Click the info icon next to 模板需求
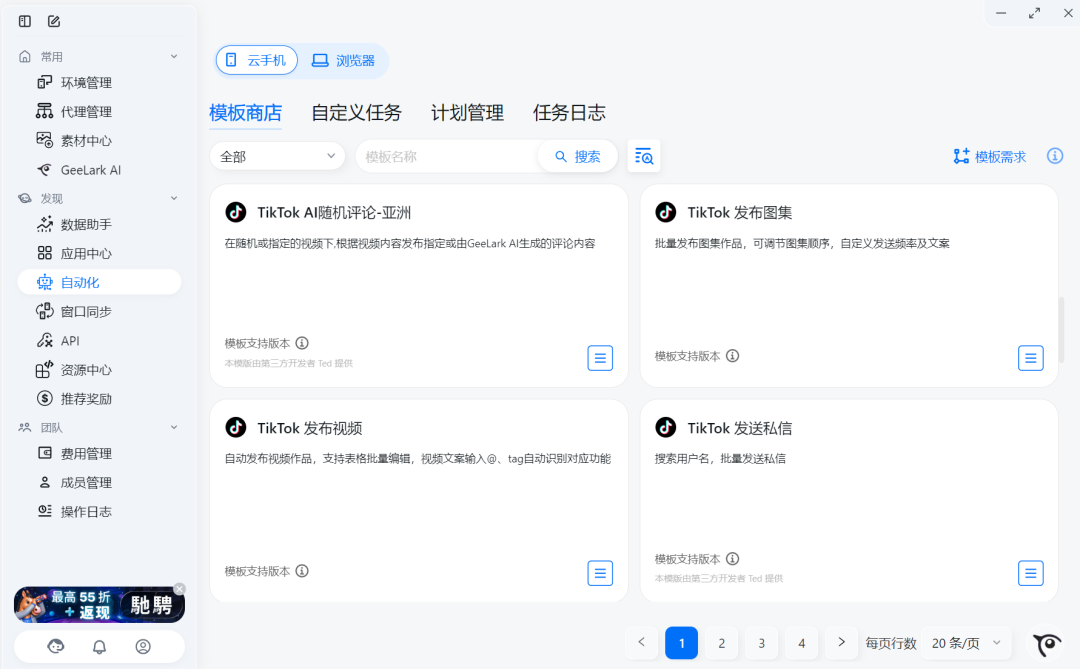Screen dimensions: 1080x669 [x=1054, y=156]
